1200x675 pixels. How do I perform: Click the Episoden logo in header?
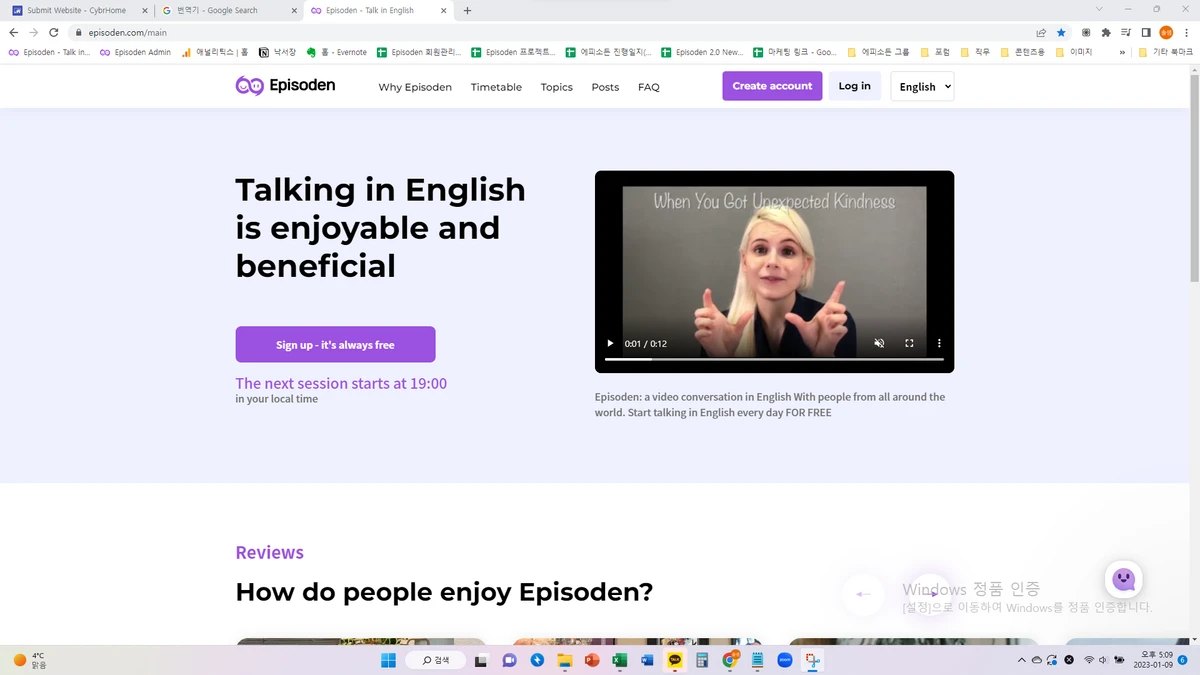(285, 86)
